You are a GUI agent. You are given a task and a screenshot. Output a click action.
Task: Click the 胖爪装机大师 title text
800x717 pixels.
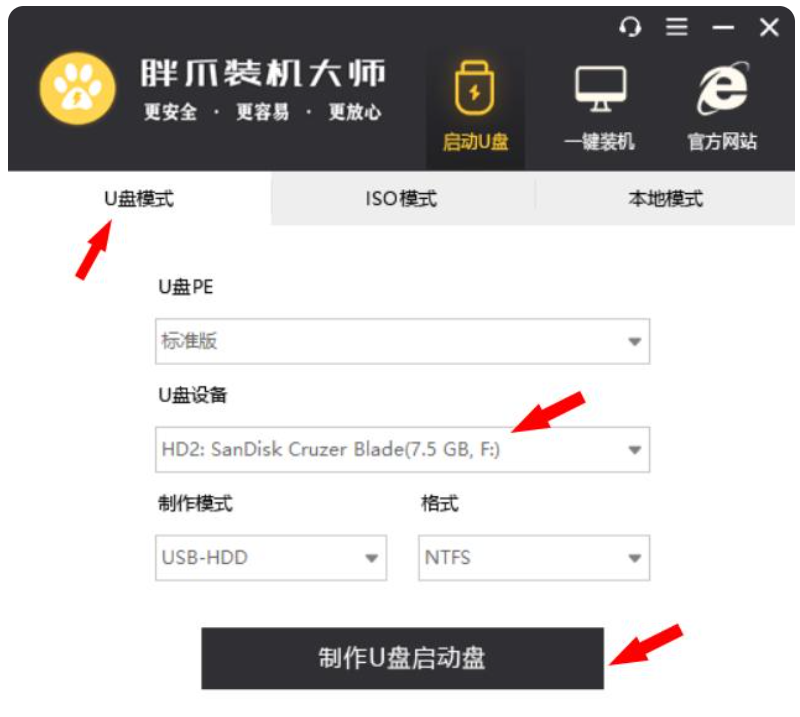pyautogui.click(x=263, y=73)
